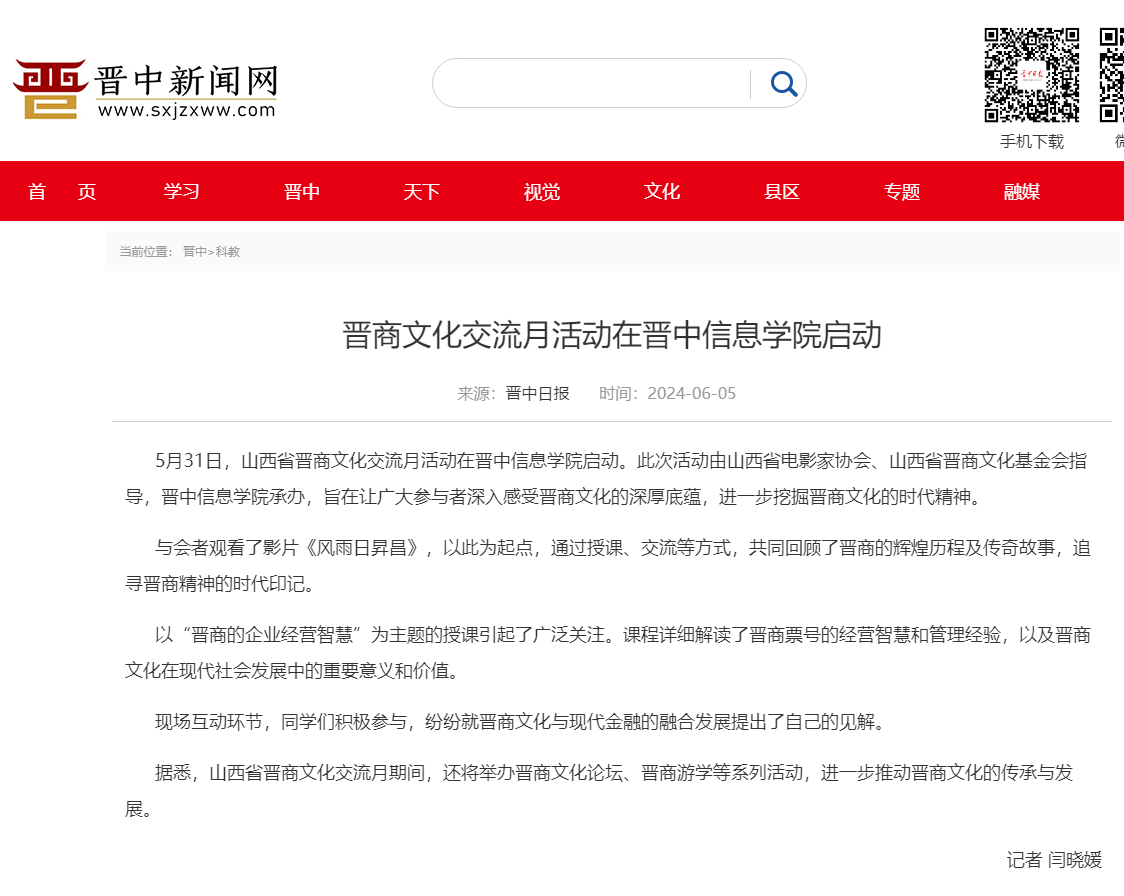Open the 文化 navigation item
Screen dimensions: 1124x896
pos(662,191)
